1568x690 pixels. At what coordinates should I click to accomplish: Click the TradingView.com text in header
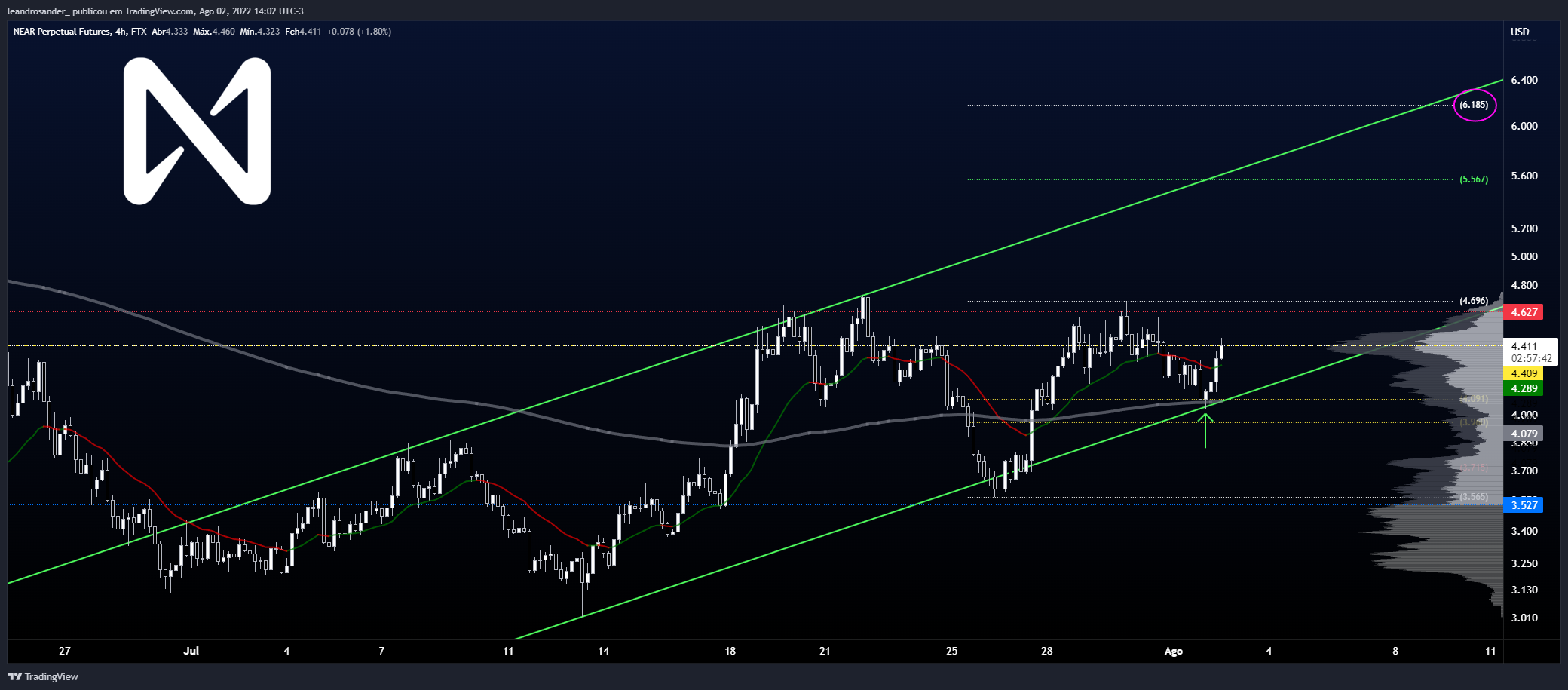click(x=158, y=11)
